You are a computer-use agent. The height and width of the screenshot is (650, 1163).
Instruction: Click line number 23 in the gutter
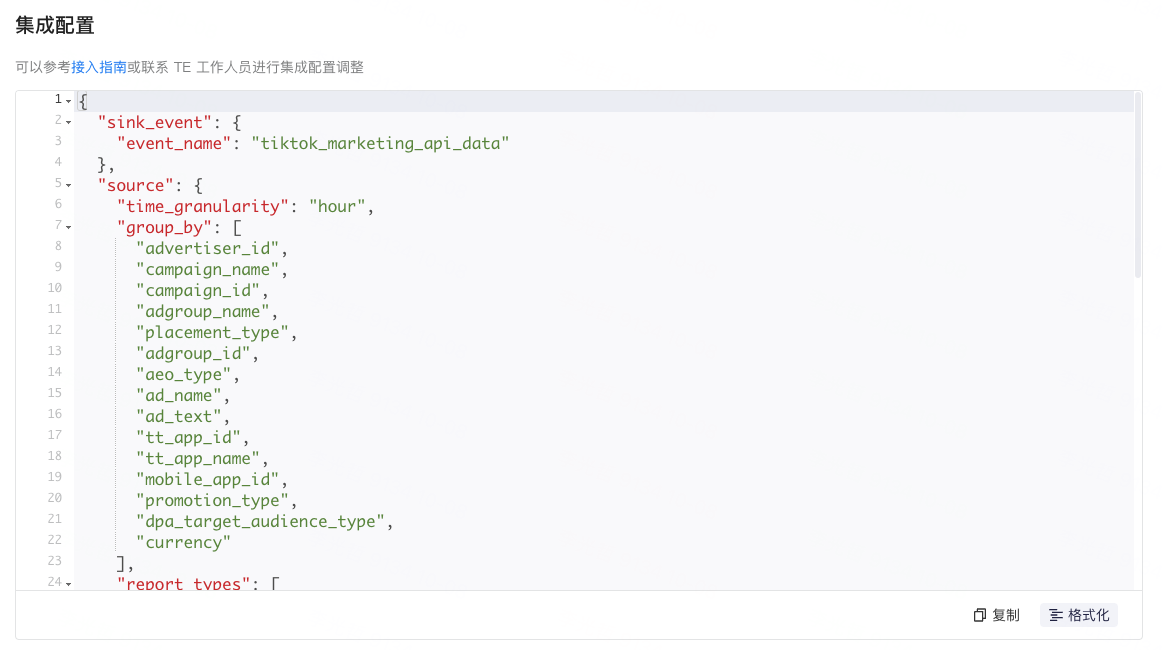pyautogui.click(x=54, y=561)
